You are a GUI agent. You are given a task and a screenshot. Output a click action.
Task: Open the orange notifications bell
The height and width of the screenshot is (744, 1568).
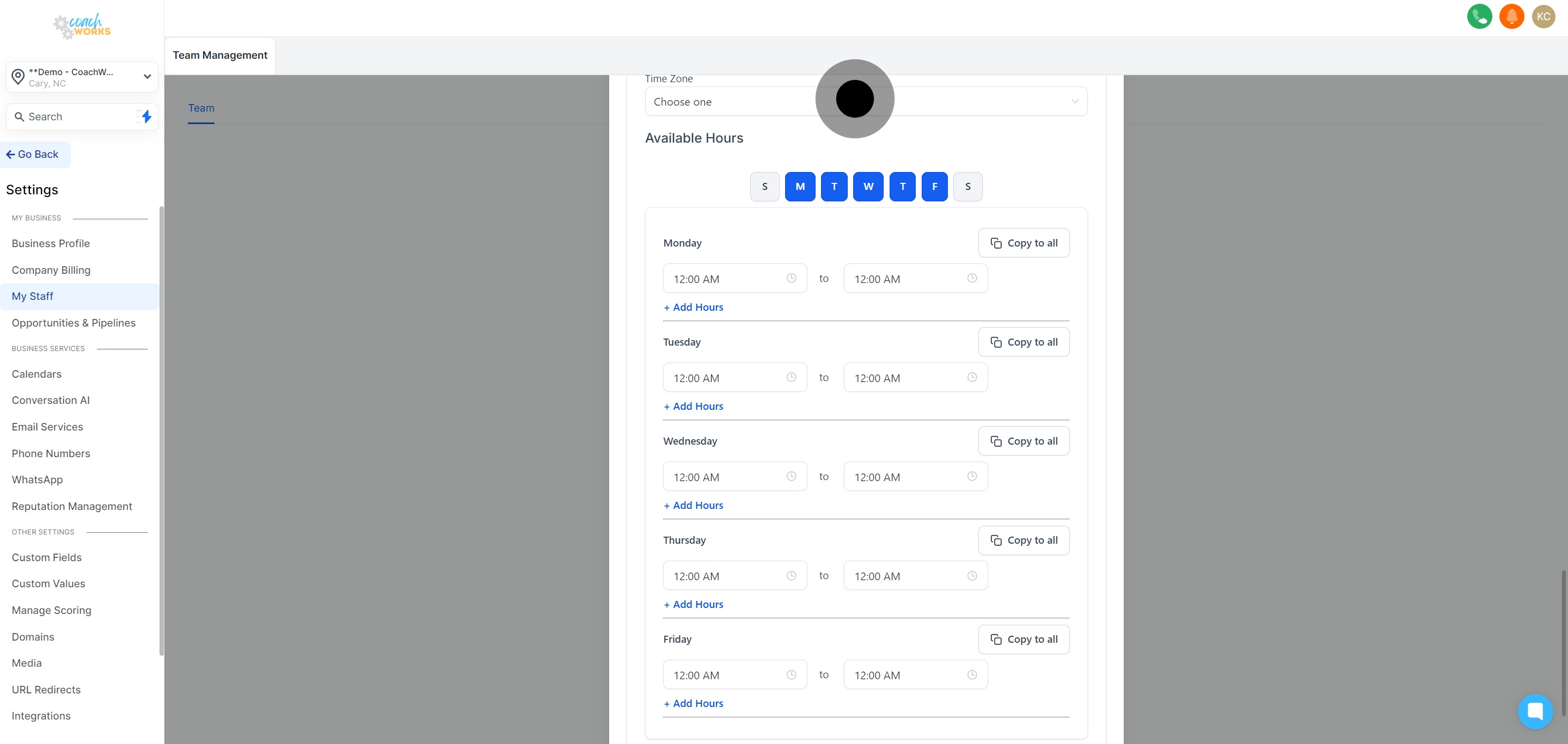[x=1511, y=16]
